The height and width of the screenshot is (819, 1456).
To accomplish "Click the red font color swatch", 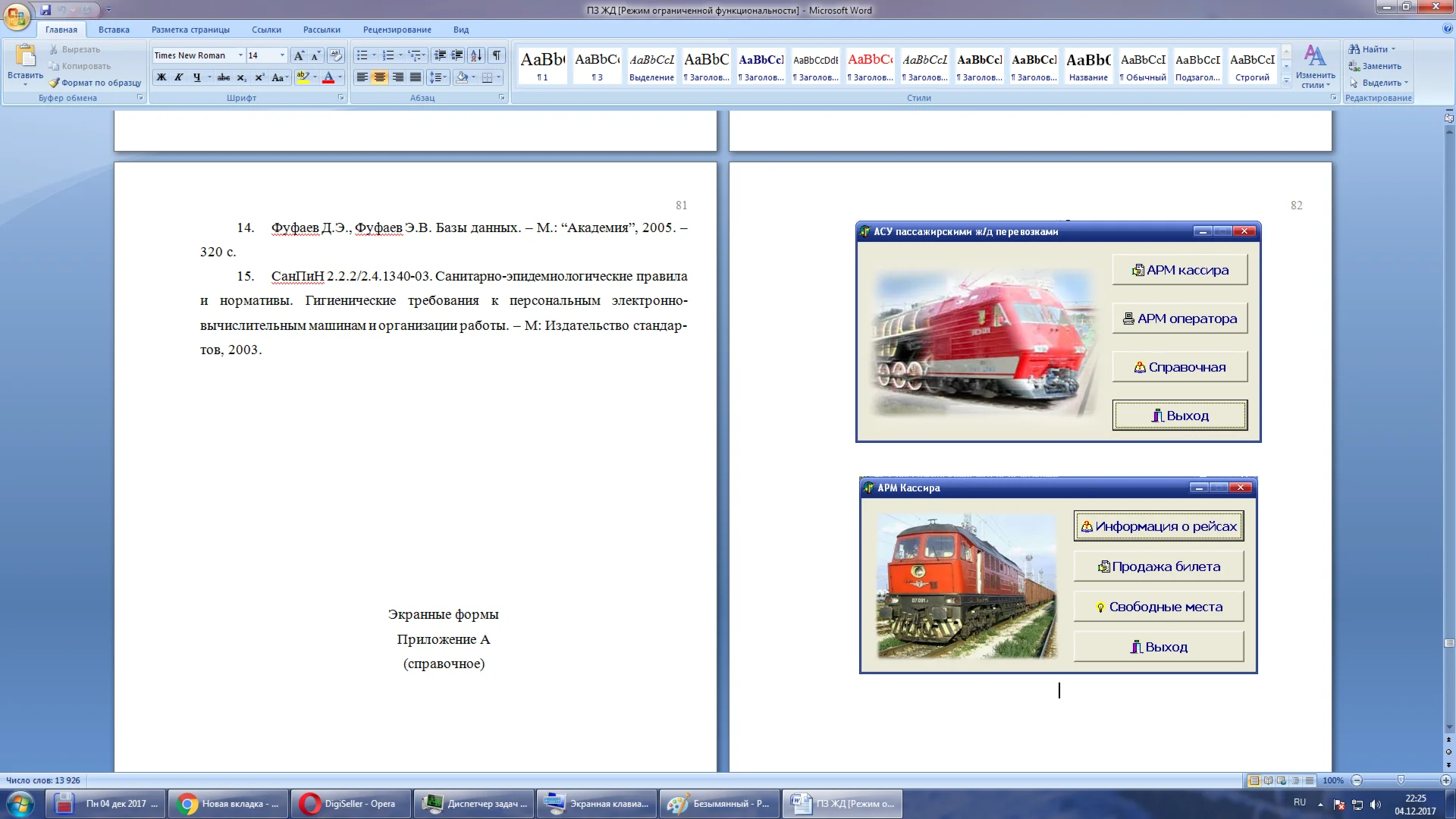I will pyautogui.click(x=328, y=77).
